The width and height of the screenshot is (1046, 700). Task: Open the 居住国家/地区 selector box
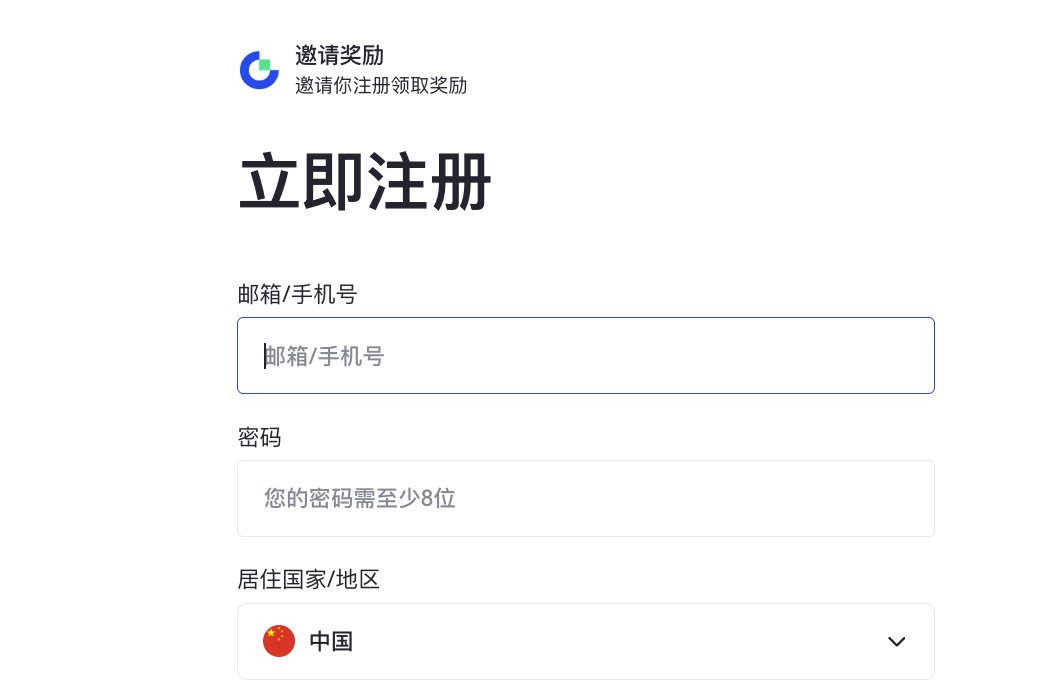(x=585, y=641)
